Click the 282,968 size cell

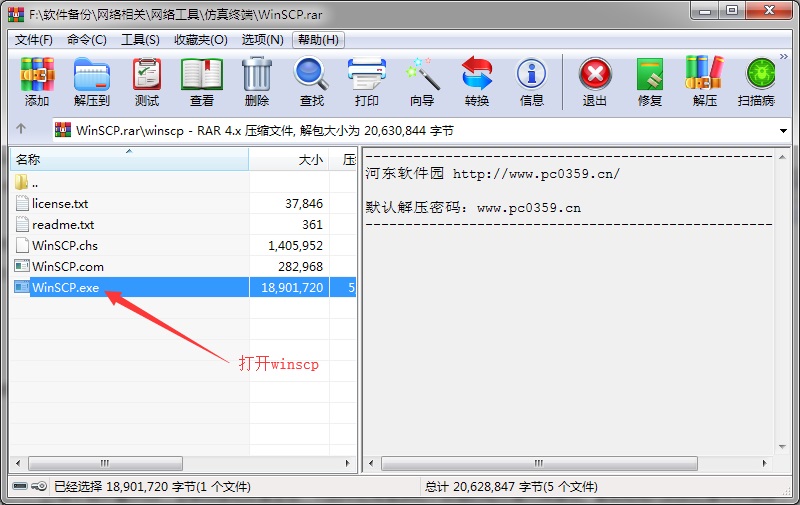pyautogui.click(x=301, y=267)
